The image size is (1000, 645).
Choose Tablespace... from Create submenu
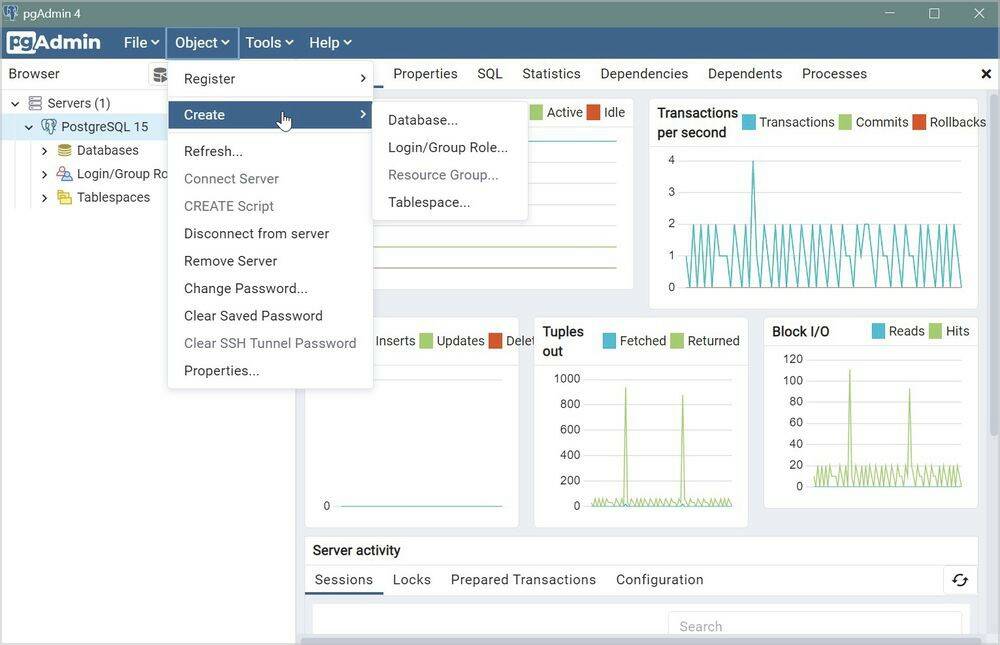429,202
